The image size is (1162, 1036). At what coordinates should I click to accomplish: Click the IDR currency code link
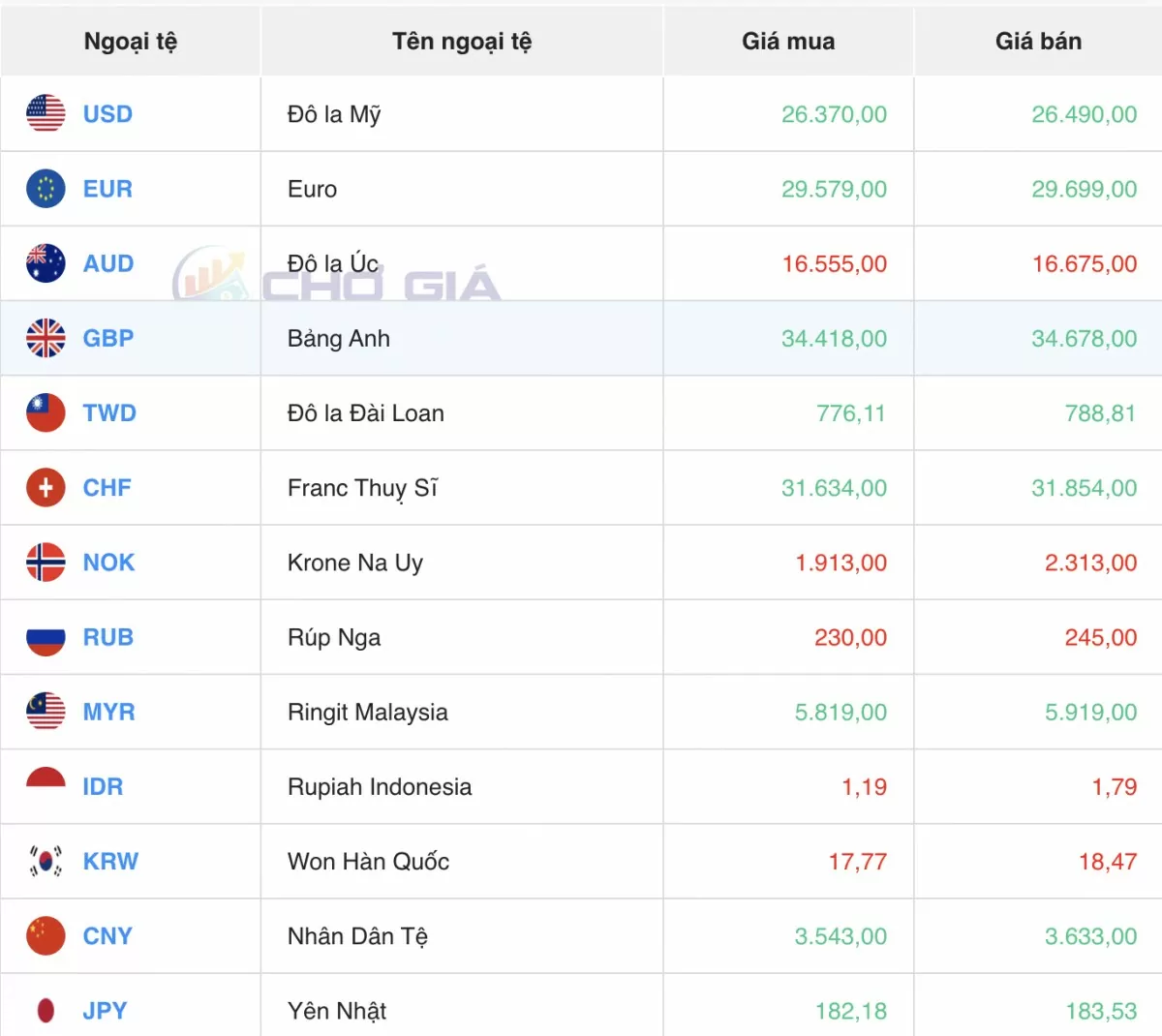tap(103, 786)
